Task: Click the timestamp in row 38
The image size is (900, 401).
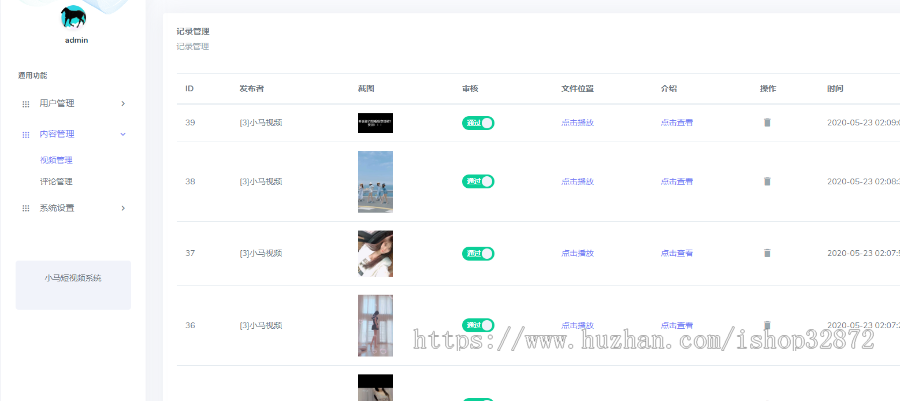Action: pyautogui.click(x=863, y=181)
